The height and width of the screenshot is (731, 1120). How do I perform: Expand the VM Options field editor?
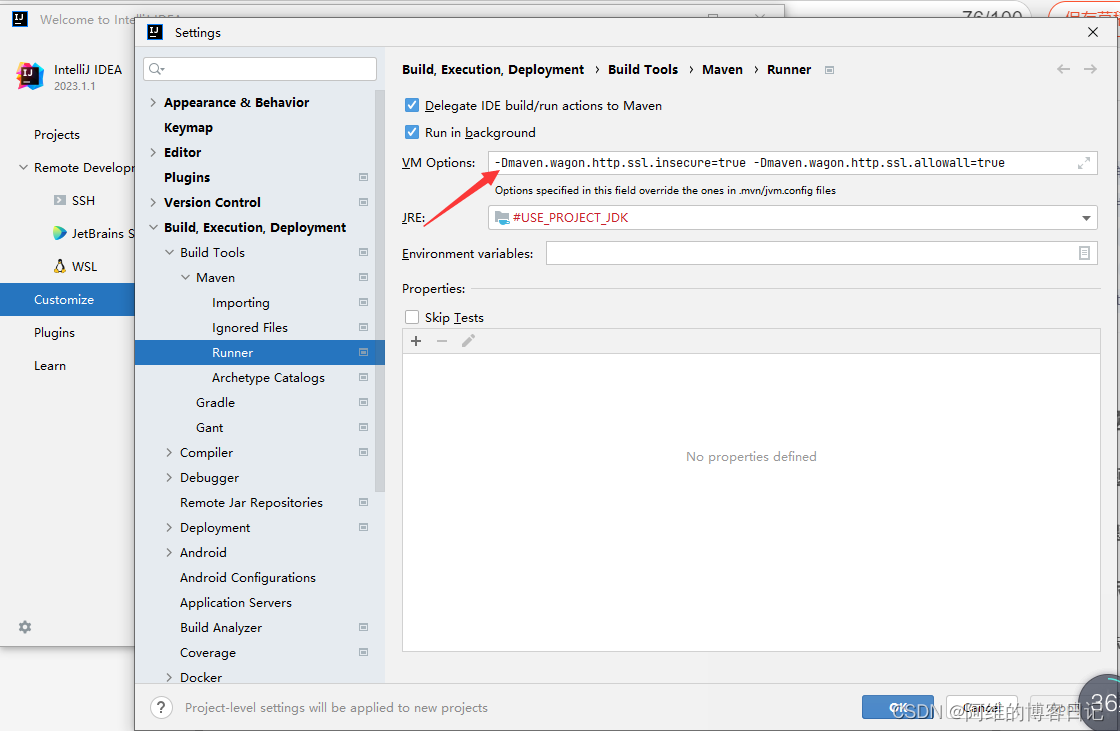coord(1084,163)
